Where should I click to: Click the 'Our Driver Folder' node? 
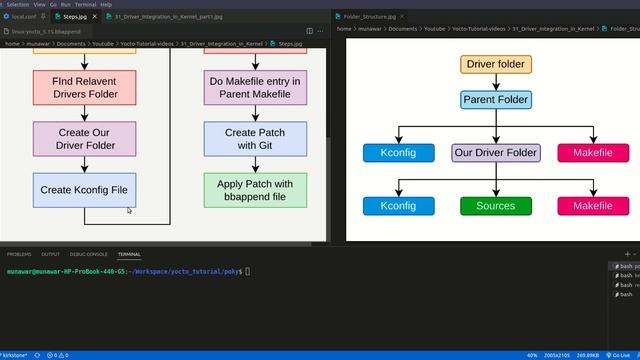click(x=496, y=153)
